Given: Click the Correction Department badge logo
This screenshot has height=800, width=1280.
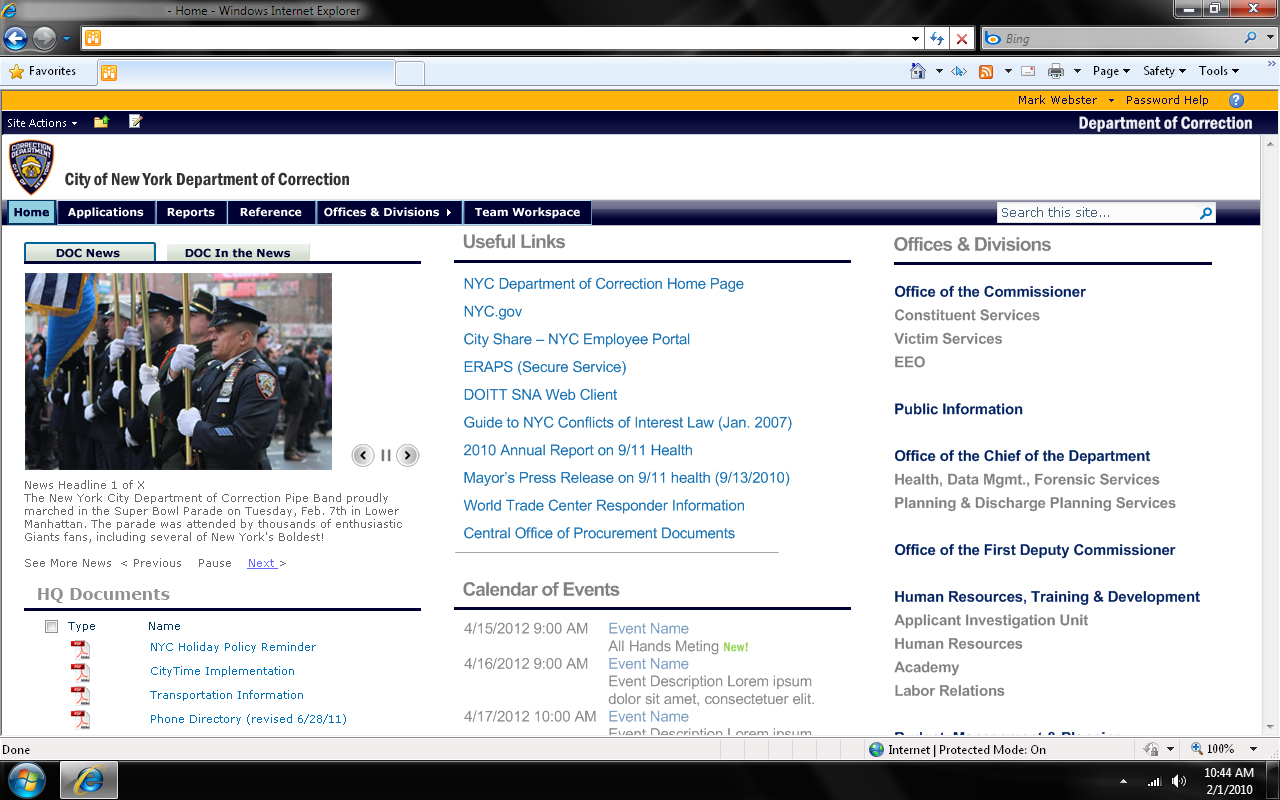Looking at the screenshot, I should click(31, 167).
